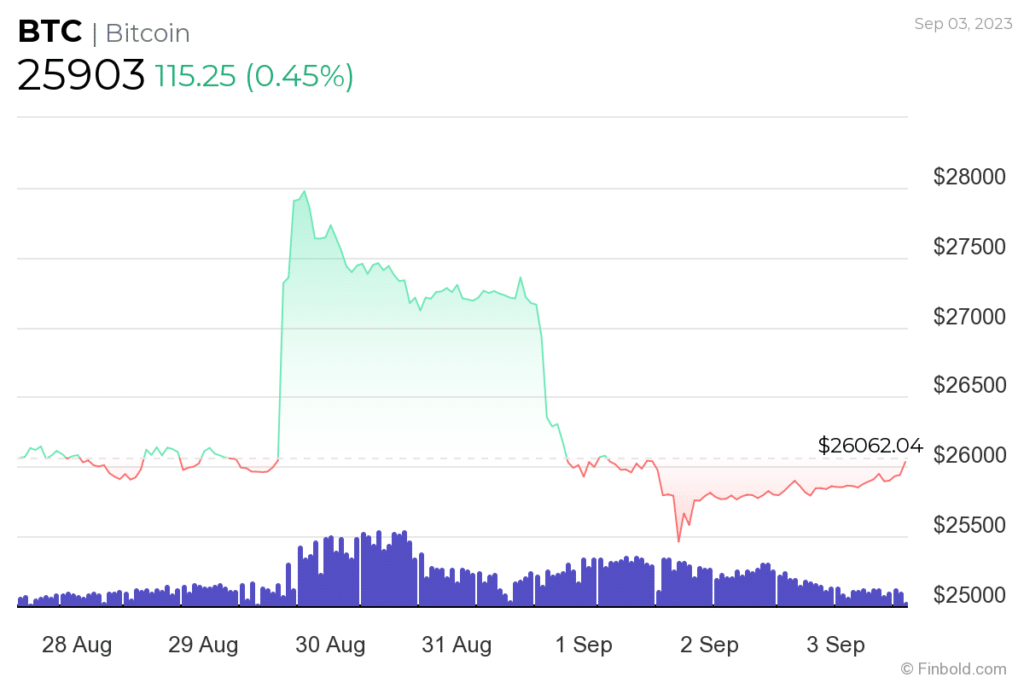Select the 29 Aug date marker

[203, 645]
